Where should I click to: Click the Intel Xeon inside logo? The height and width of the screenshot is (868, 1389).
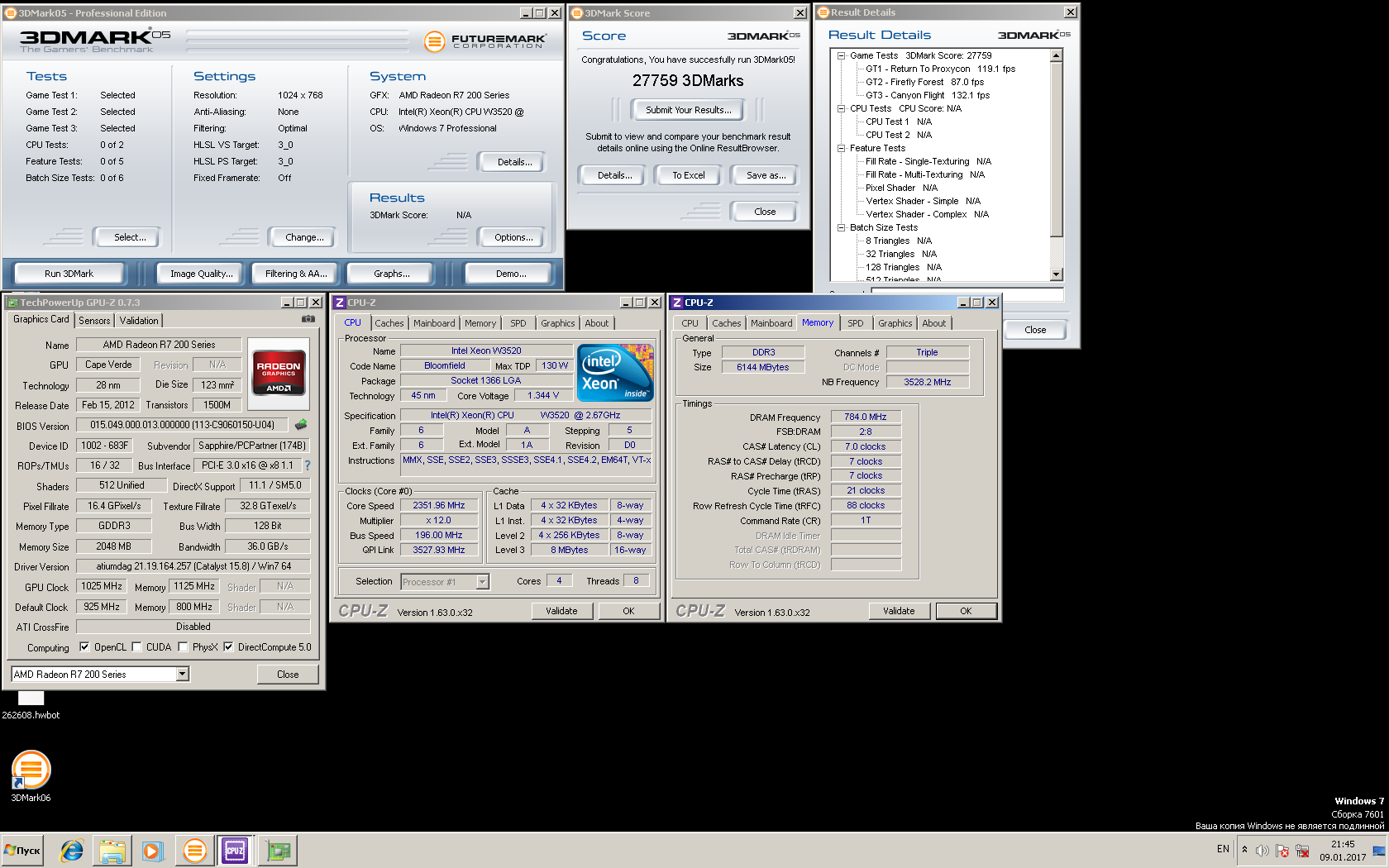pyautogui.click(x=615, y=373)
